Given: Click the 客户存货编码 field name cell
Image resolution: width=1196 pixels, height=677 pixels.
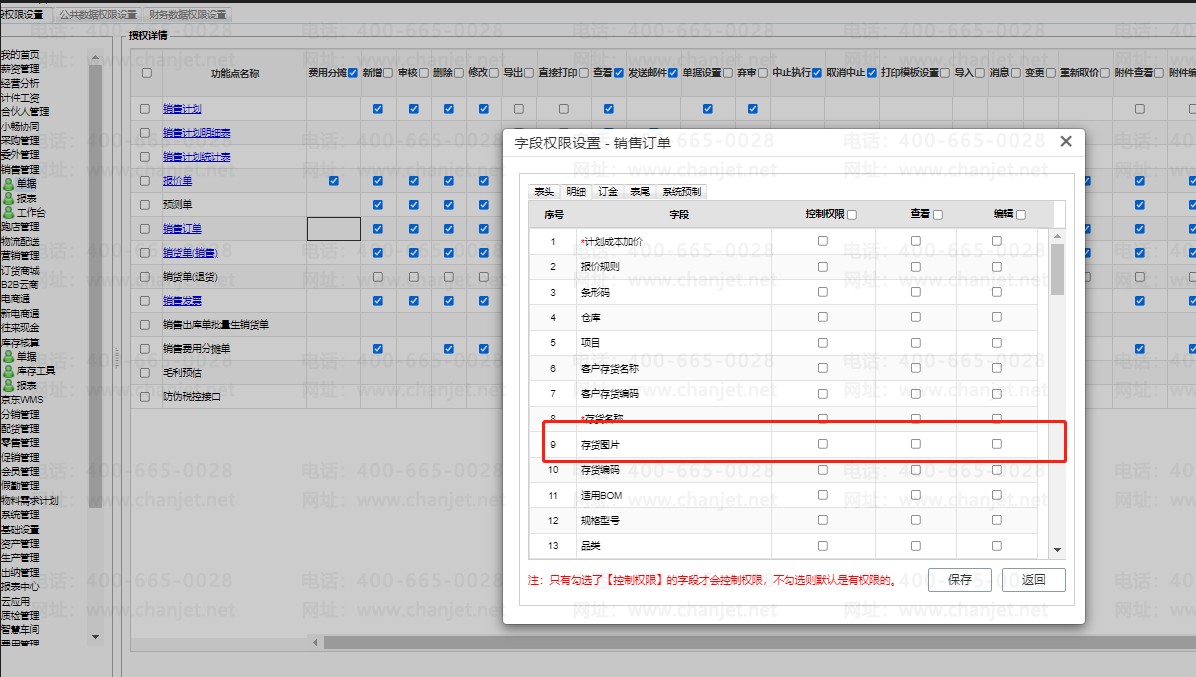Looking at the screenshot, I should point(674,393).
